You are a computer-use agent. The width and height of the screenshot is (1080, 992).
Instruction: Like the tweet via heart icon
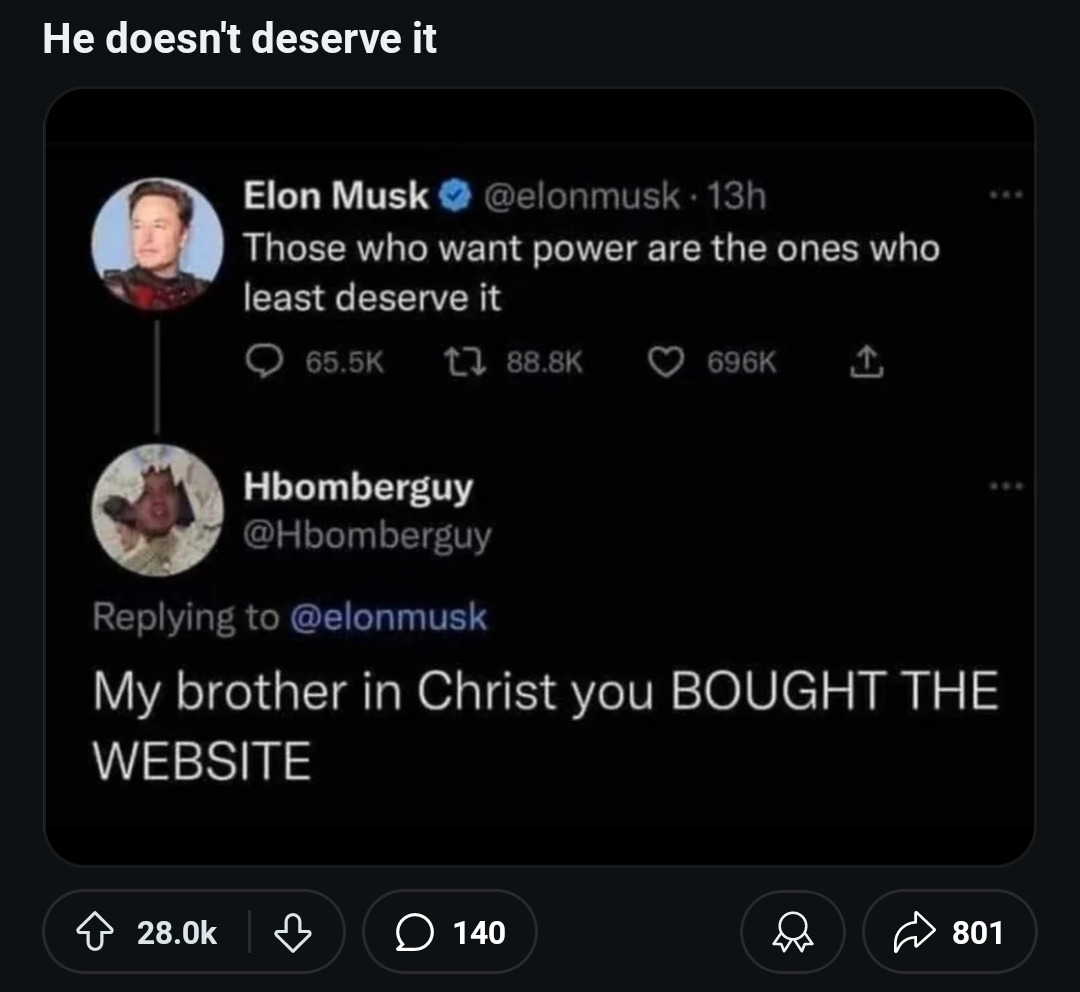pyautogui.click(x=664, y=364)
